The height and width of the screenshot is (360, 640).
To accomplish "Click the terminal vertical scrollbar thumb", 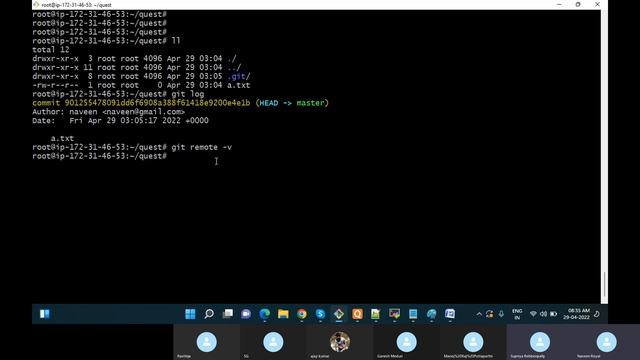I will pos(604,285).
